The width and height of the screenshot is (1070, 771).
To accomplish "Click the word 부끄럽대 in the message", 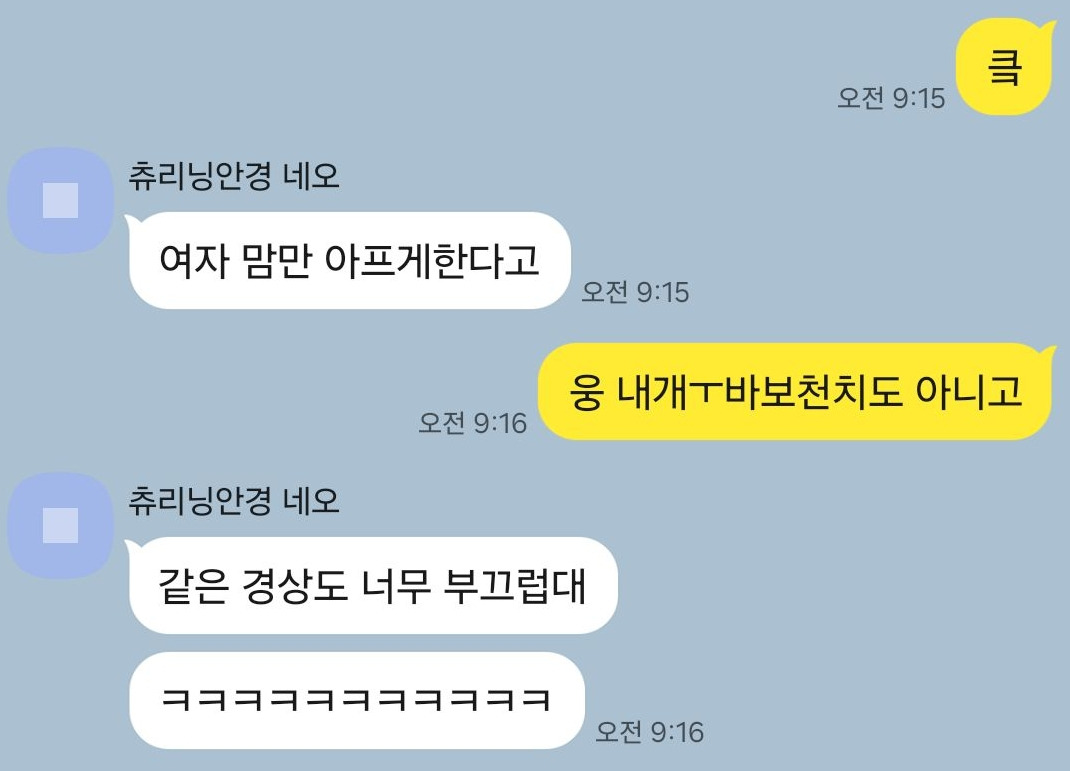I will 515,585.
